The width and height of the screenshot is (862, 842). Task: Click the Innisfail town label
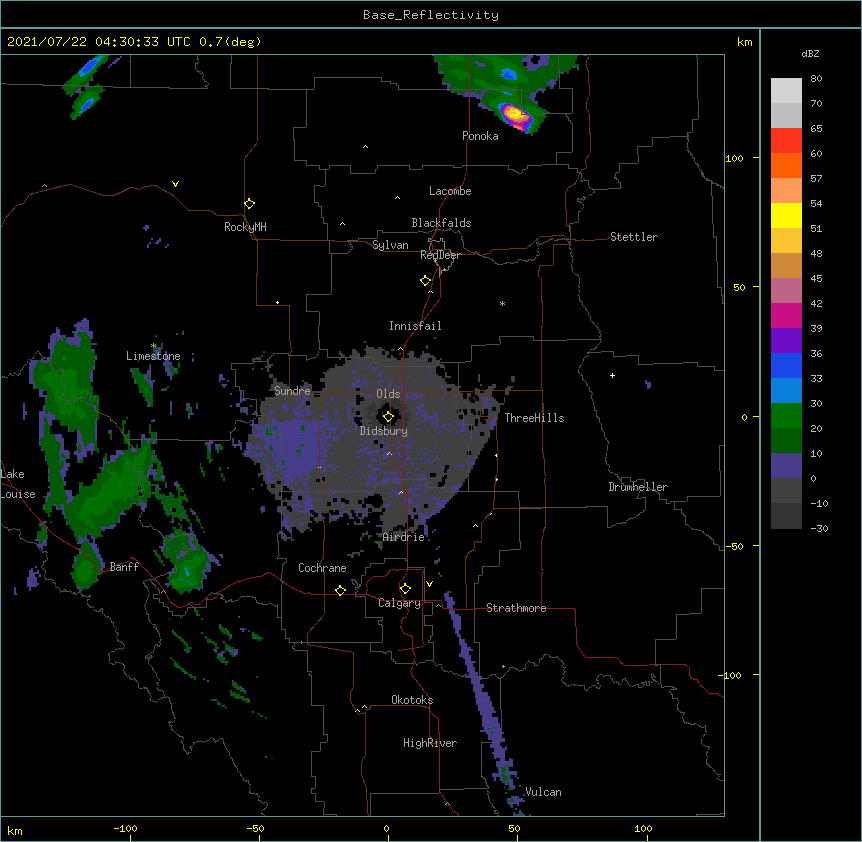tap(415, 326)
